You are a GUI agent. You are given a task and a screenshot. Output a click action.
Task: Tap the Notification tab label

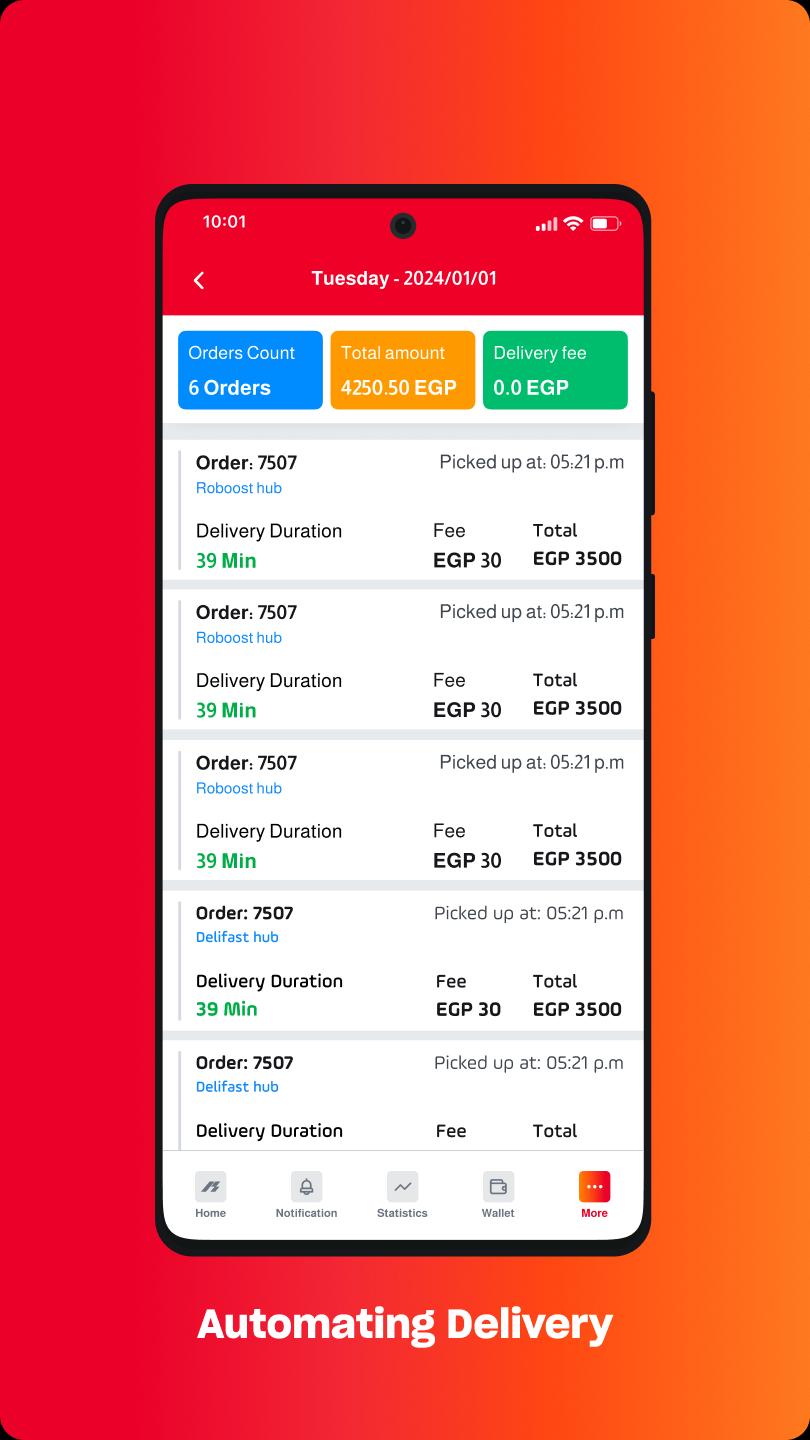pyautogui.click(x=306, y=1213)
